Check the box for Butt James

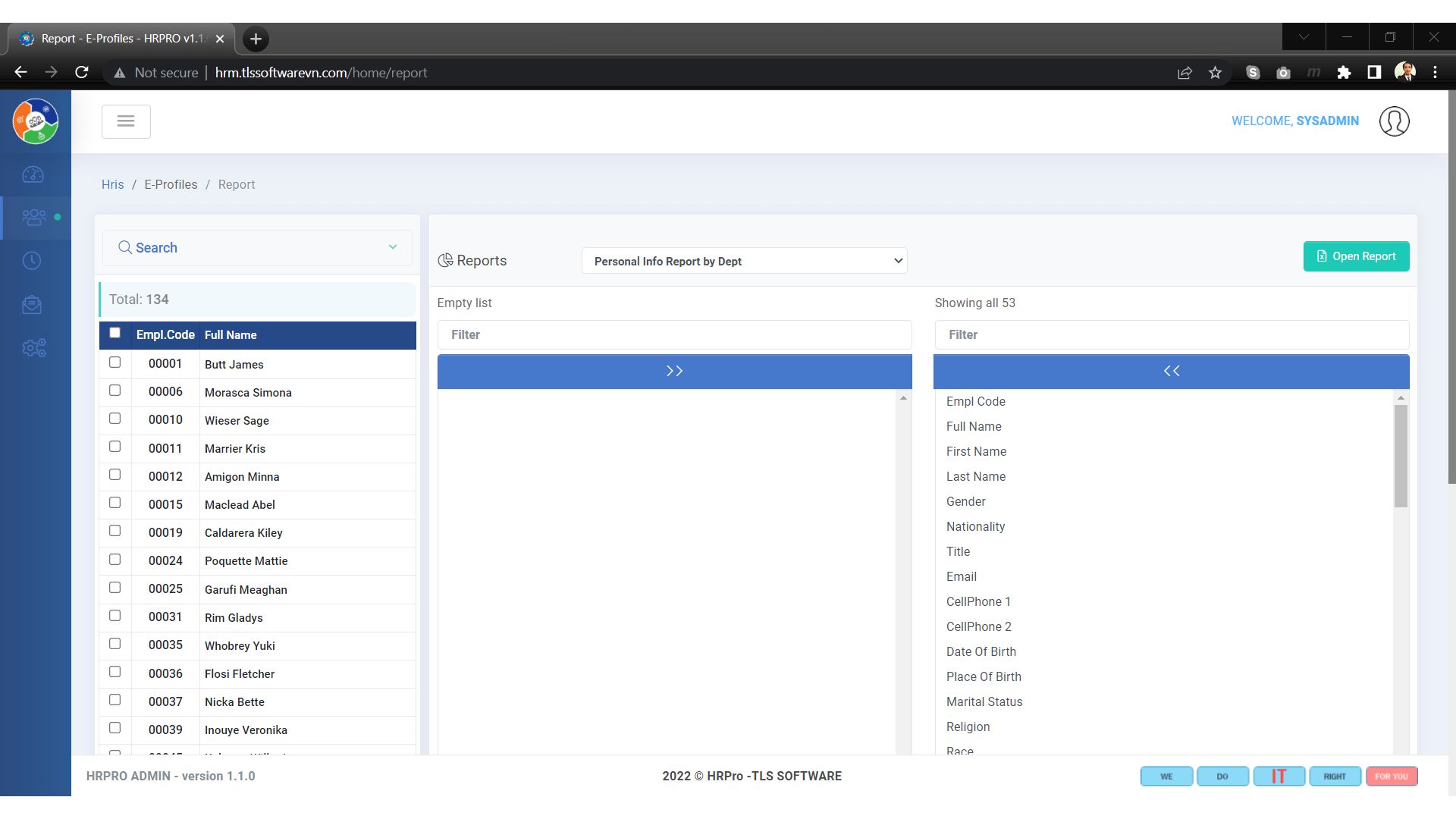[115, 362]
